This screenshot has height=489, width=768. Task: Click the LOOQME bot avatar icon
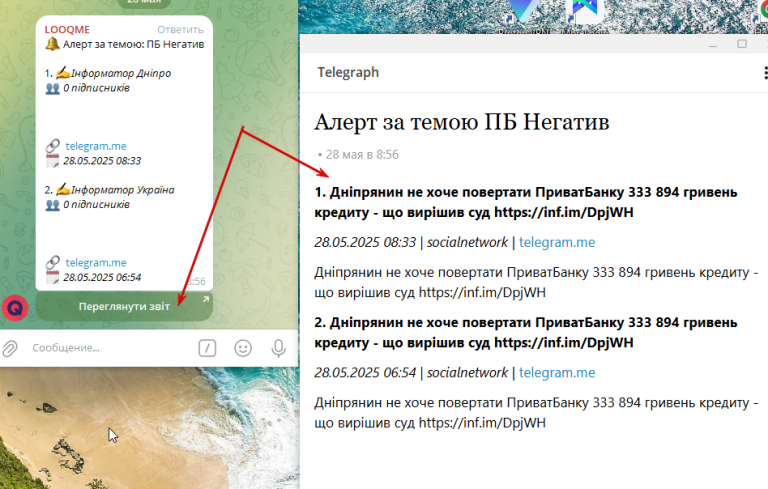(15, 308)
